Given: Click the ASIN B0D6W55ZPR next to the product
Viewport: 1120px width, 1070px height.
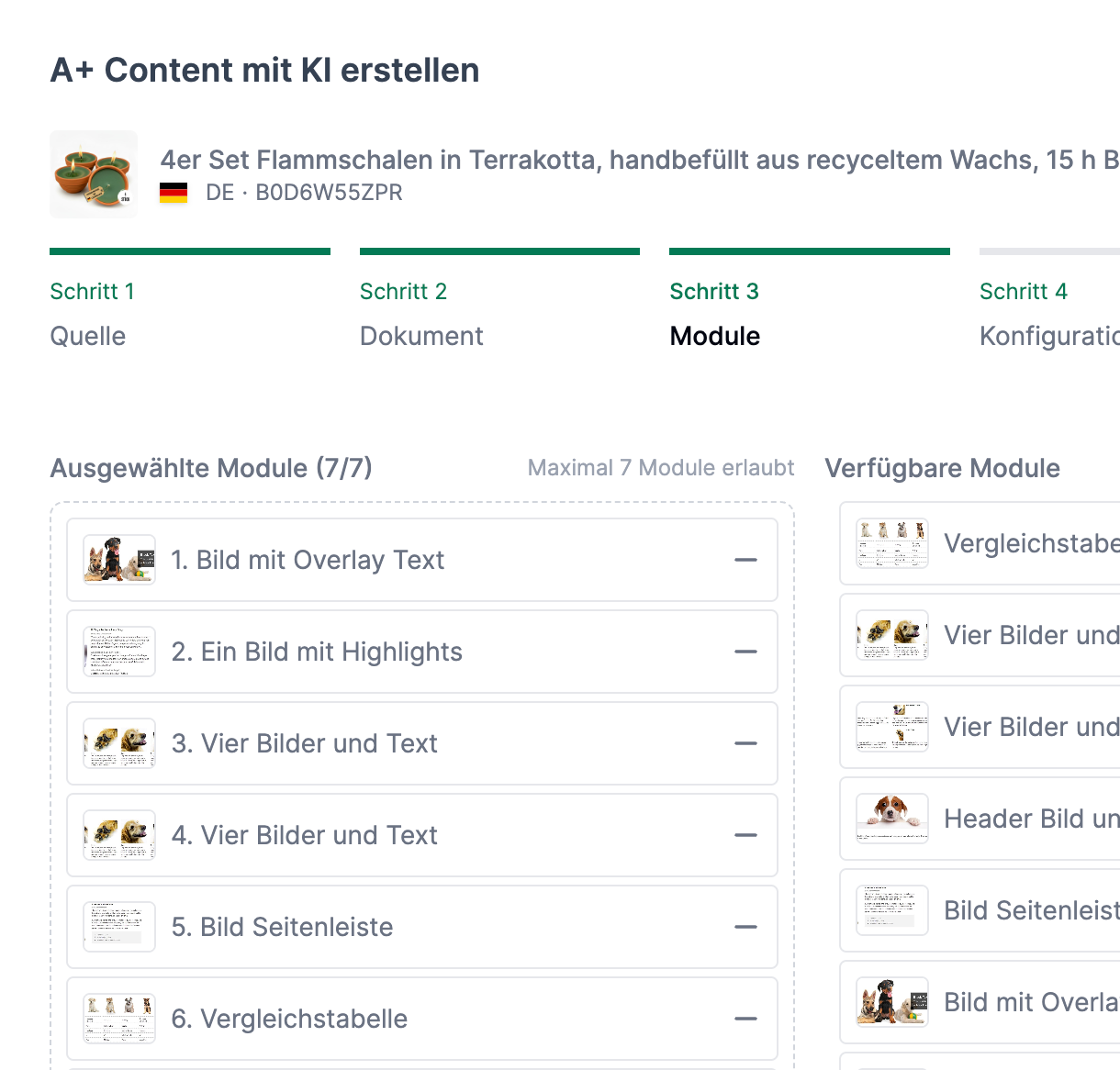Looking at the screenshot, I should pos(328,193).
